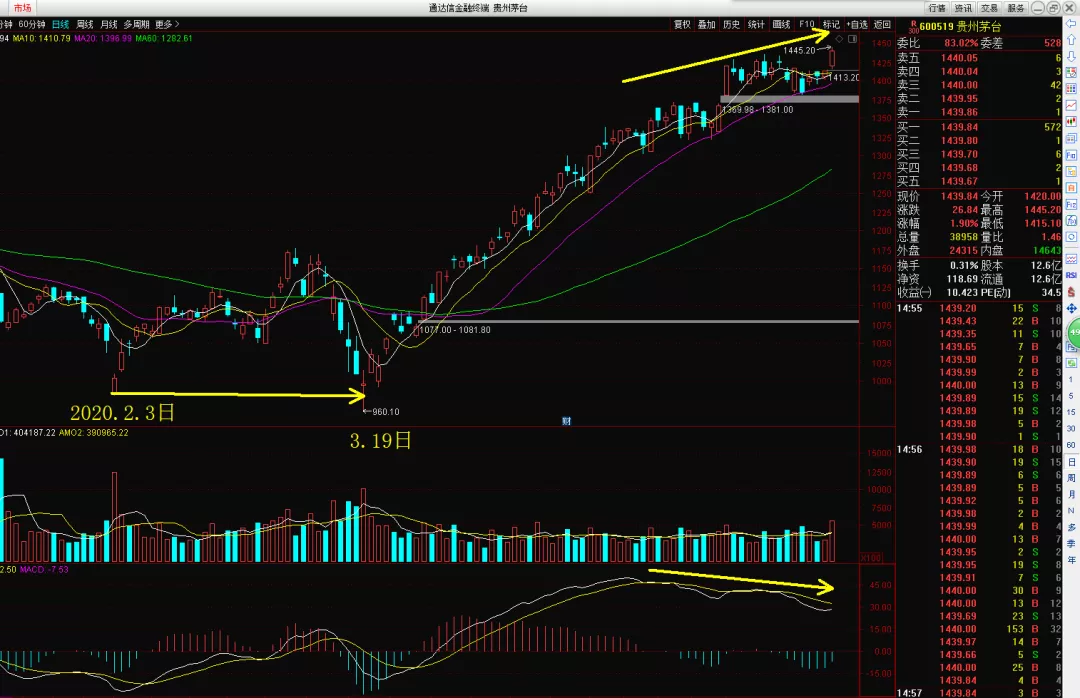Toggle the 复权 price adjustment option
1080x698 pixels.
pyautogui.click(x=682, y=24)
